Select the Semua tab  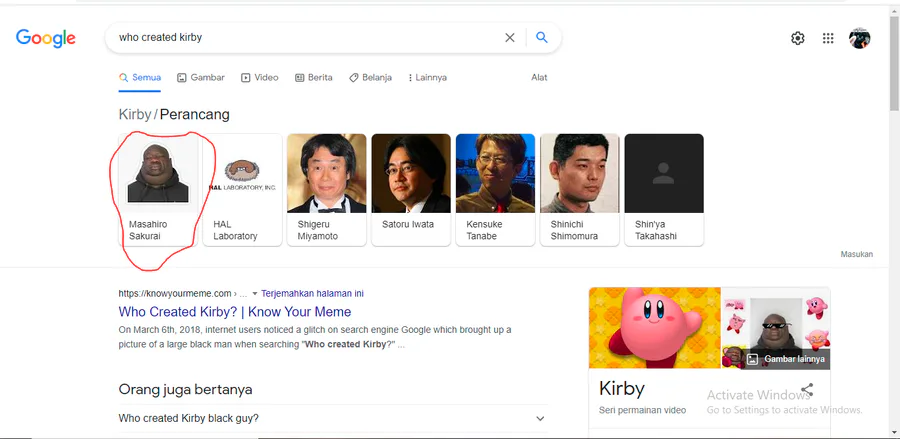tap(140, 77)
